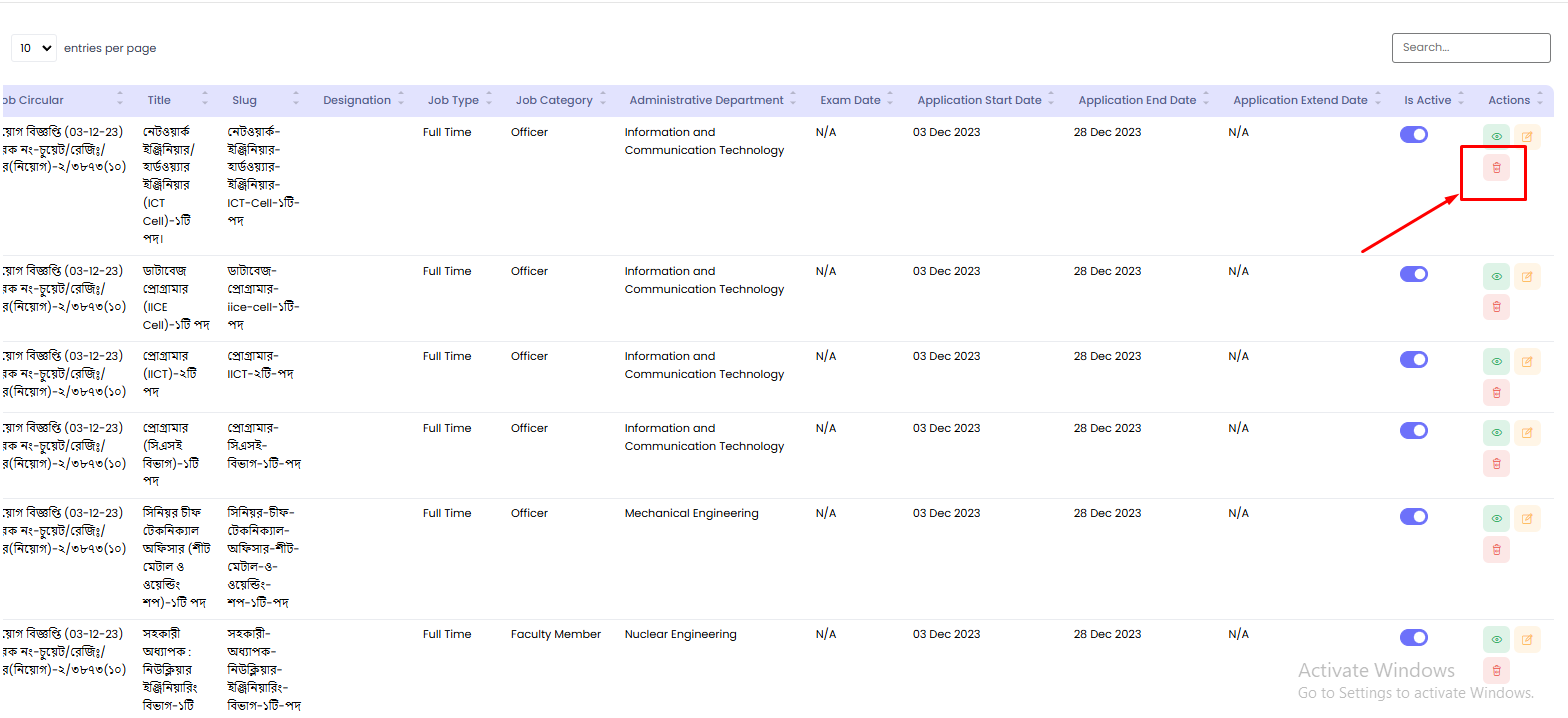The image size is (1568, 718).
Task: Sort by Application Start Date column
Action: (x=979, y=100)
